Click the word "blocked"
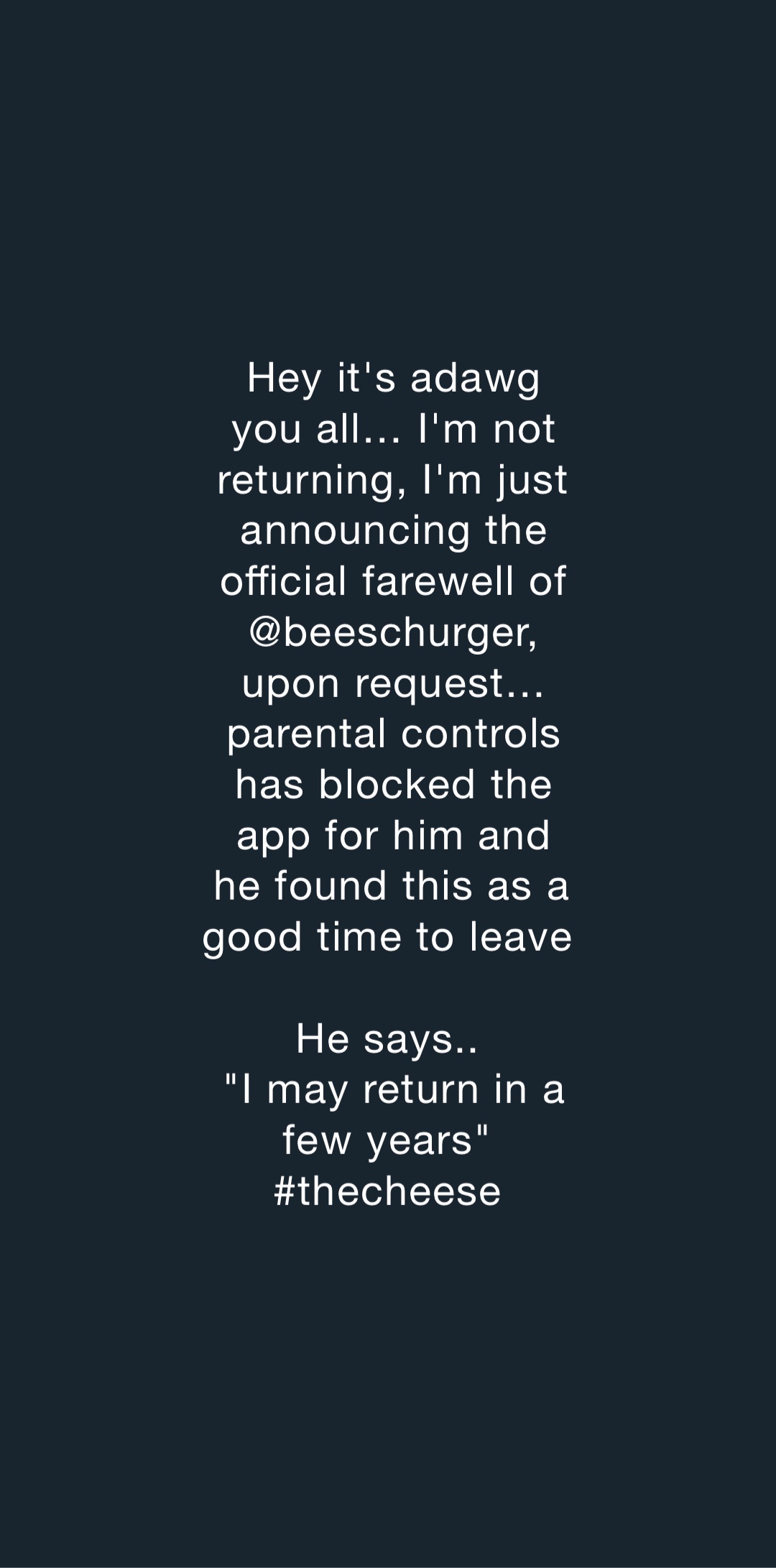The height and width of the screenshot is (1568, 776). (397, 785)
